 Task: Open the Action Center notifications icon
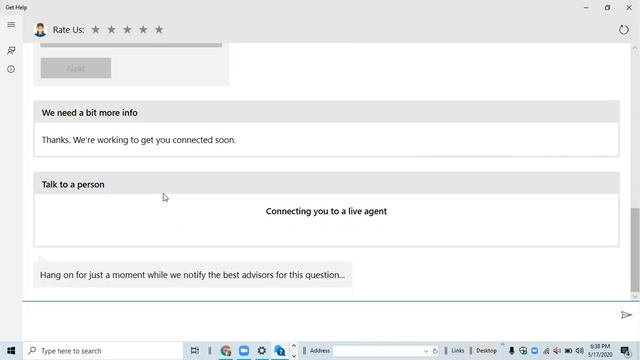tap(625, 351)
